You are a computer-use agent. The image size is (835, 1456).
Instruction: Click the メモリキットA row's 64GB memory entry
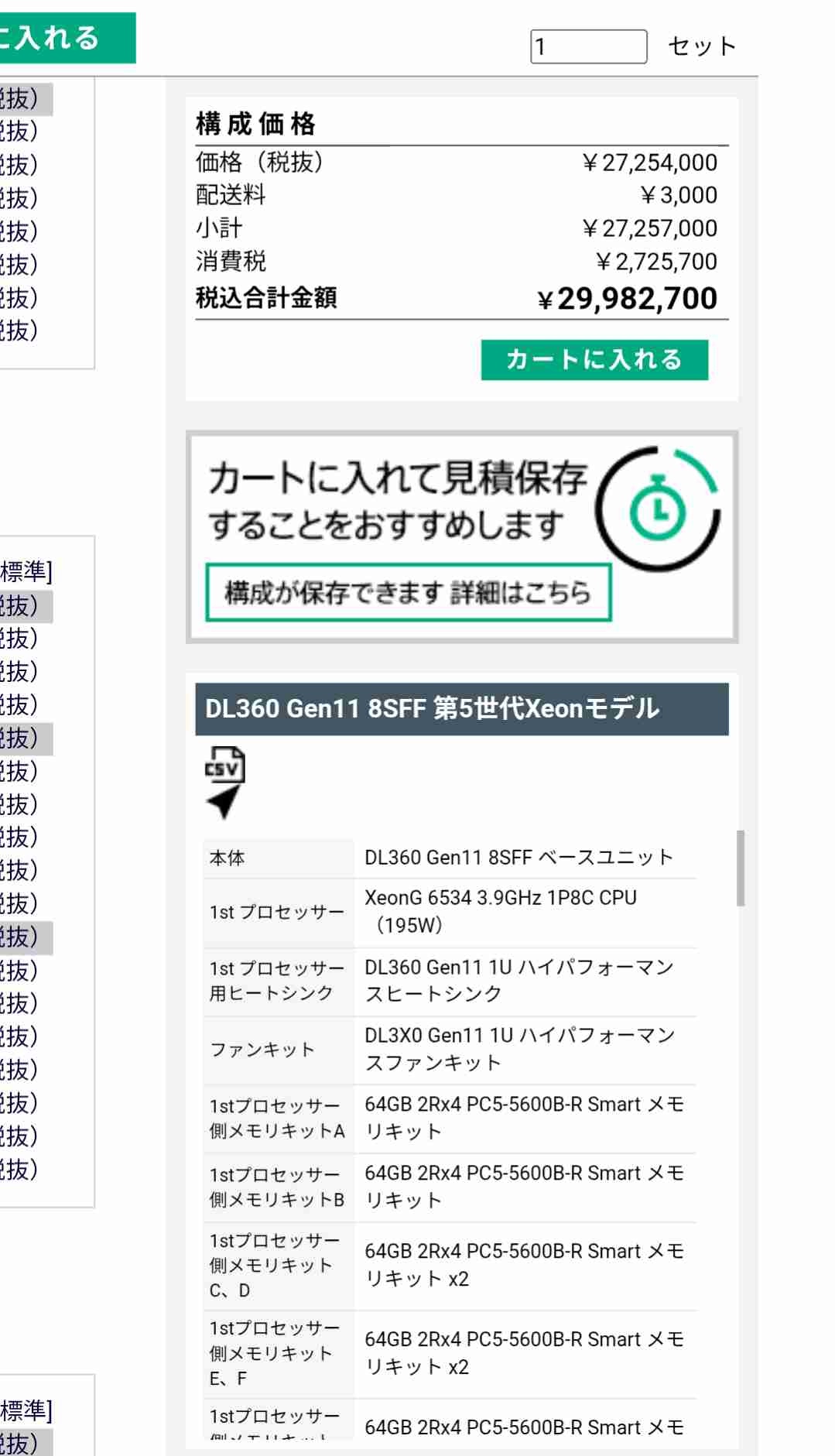[523, 1118]
